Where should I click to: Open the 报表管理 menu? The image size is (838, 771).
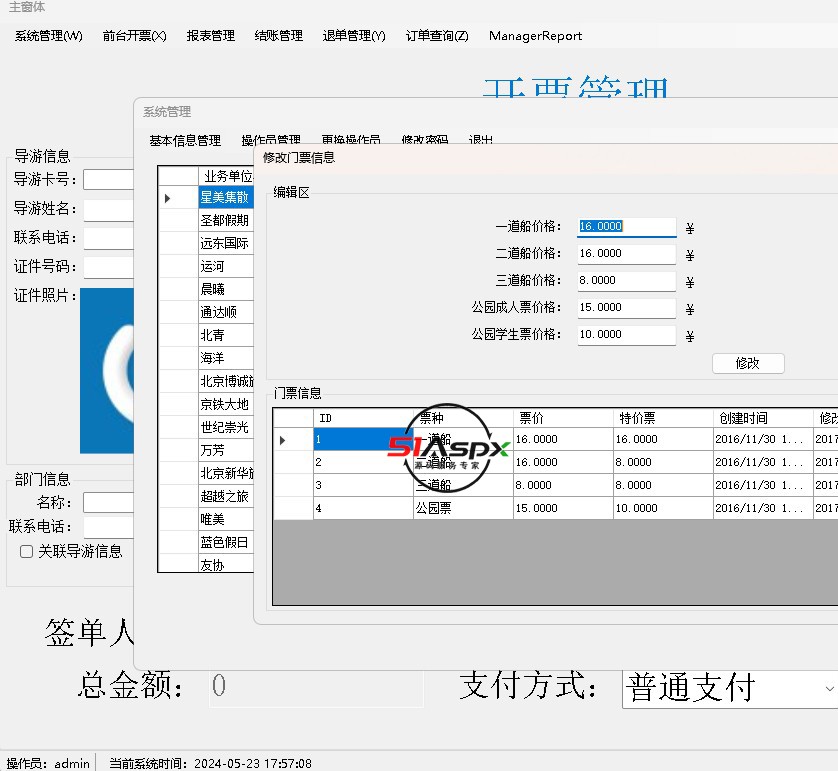click(211, 36)
